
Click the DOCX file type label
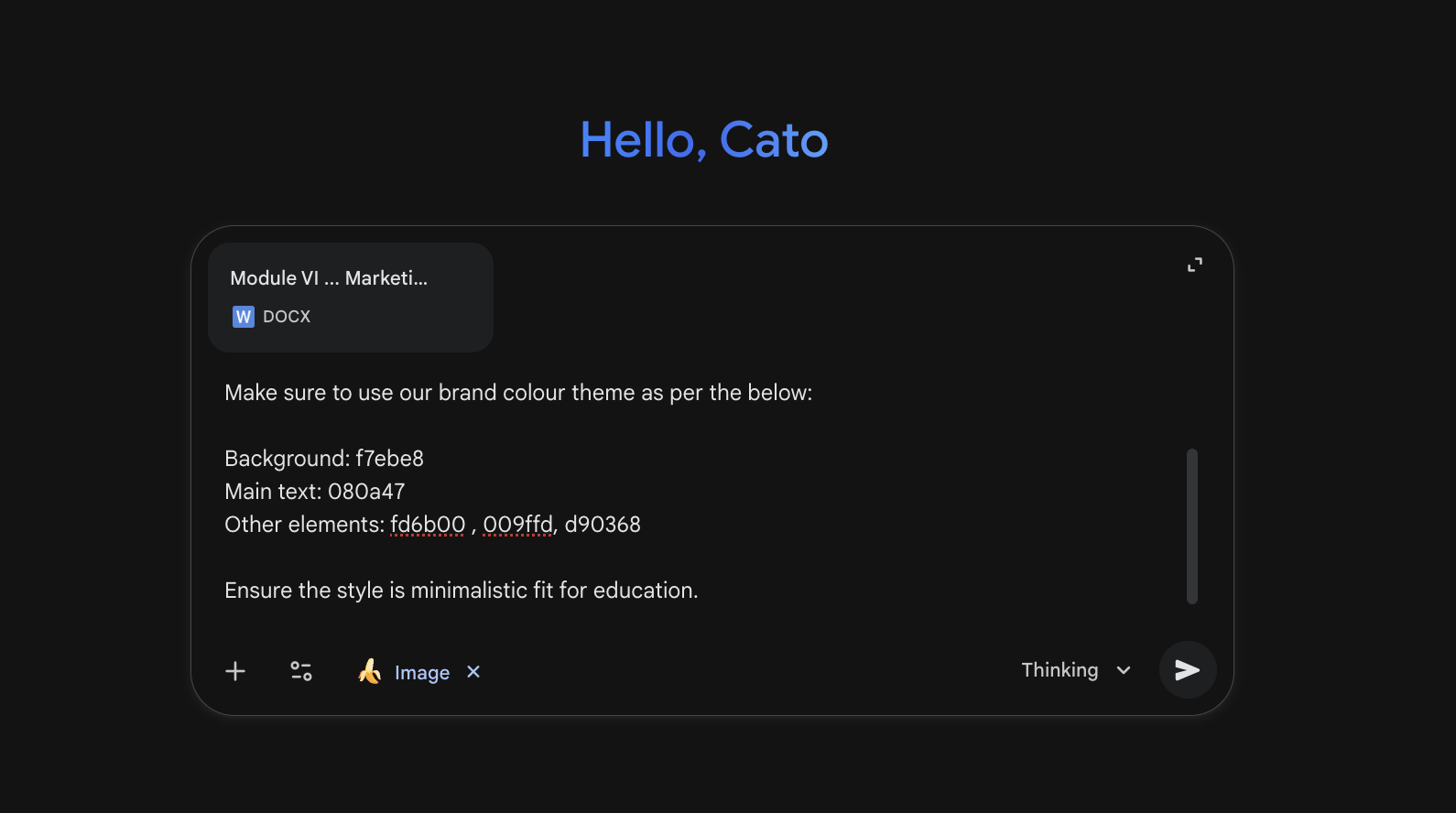click(x=287, y=317)
